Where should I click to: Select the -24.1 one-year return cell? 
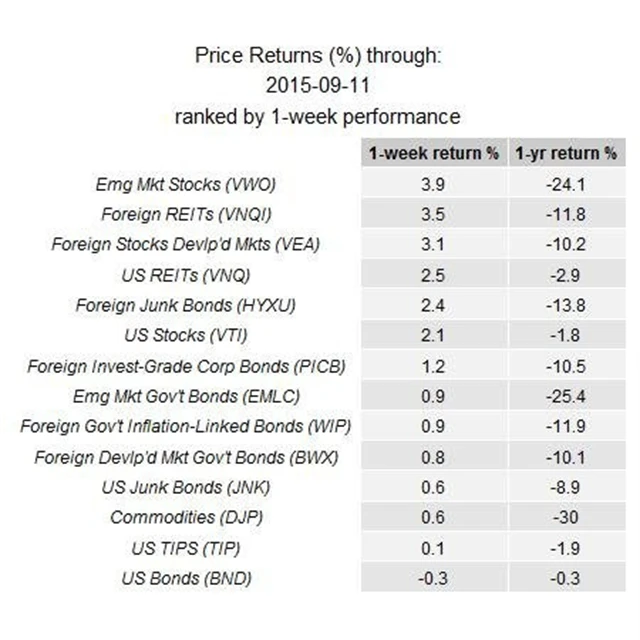pos(566,184)
